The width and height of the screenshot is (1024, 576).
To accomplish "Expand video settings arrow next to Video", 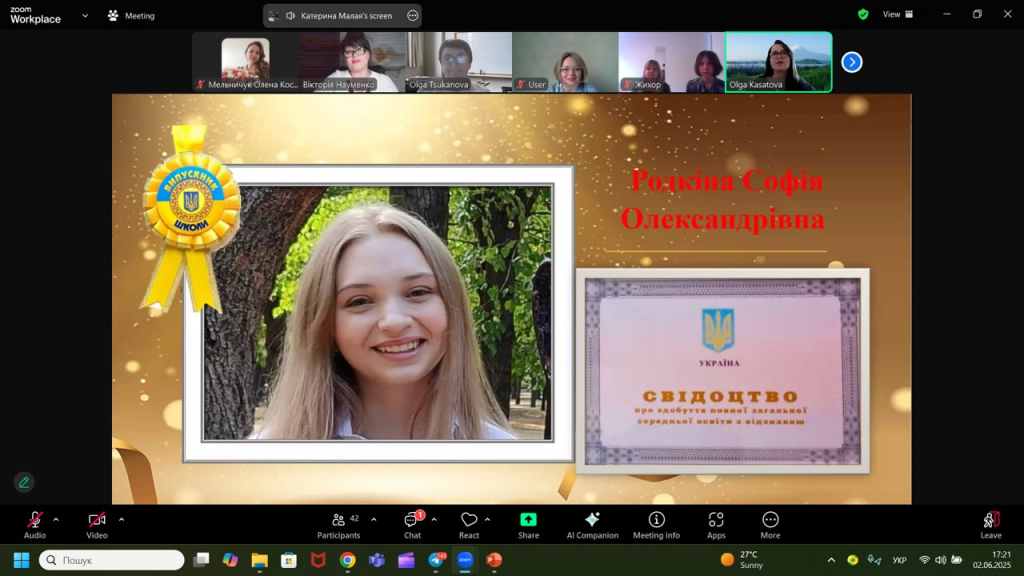I will click(121, 519).
